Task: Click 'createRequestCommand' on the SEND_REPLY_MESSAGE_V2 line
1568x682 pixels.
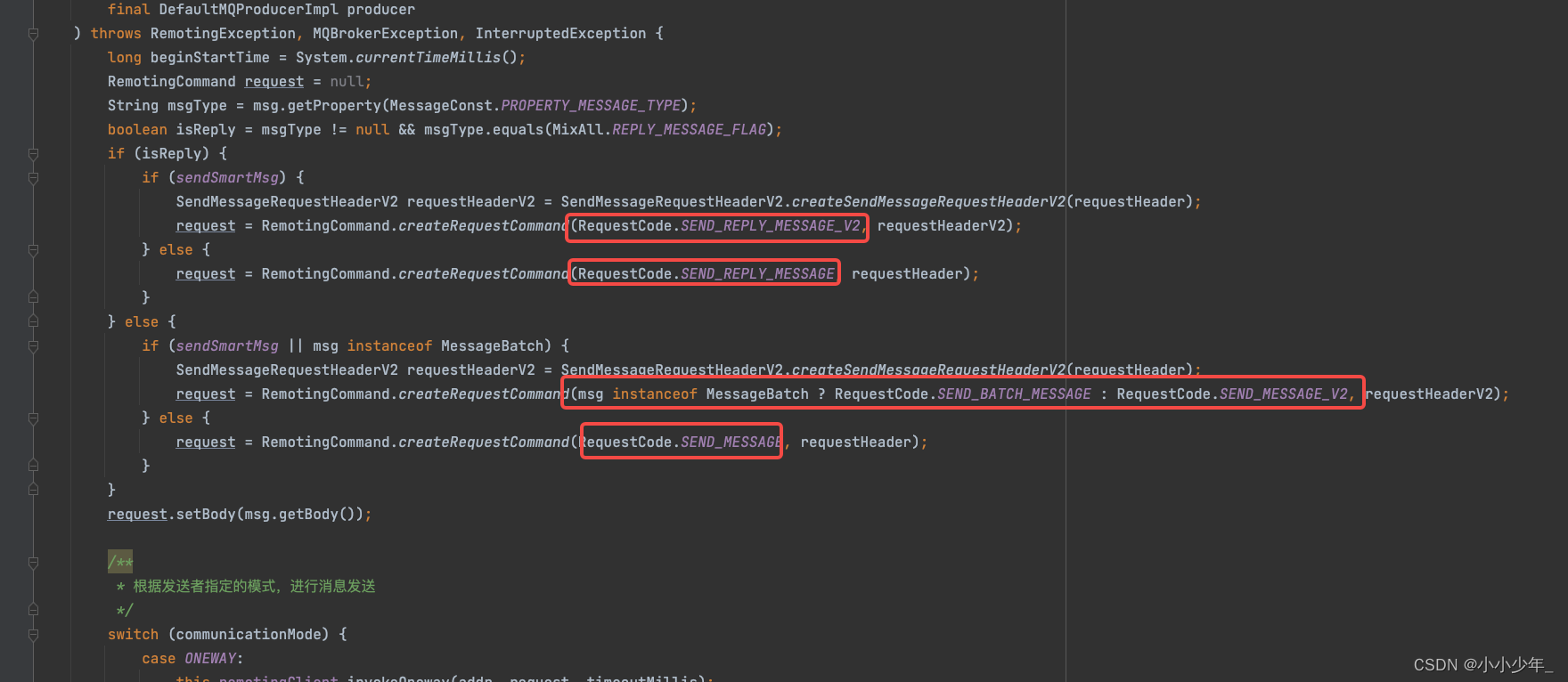Action: pyautogui.click(x=484, y=226)
